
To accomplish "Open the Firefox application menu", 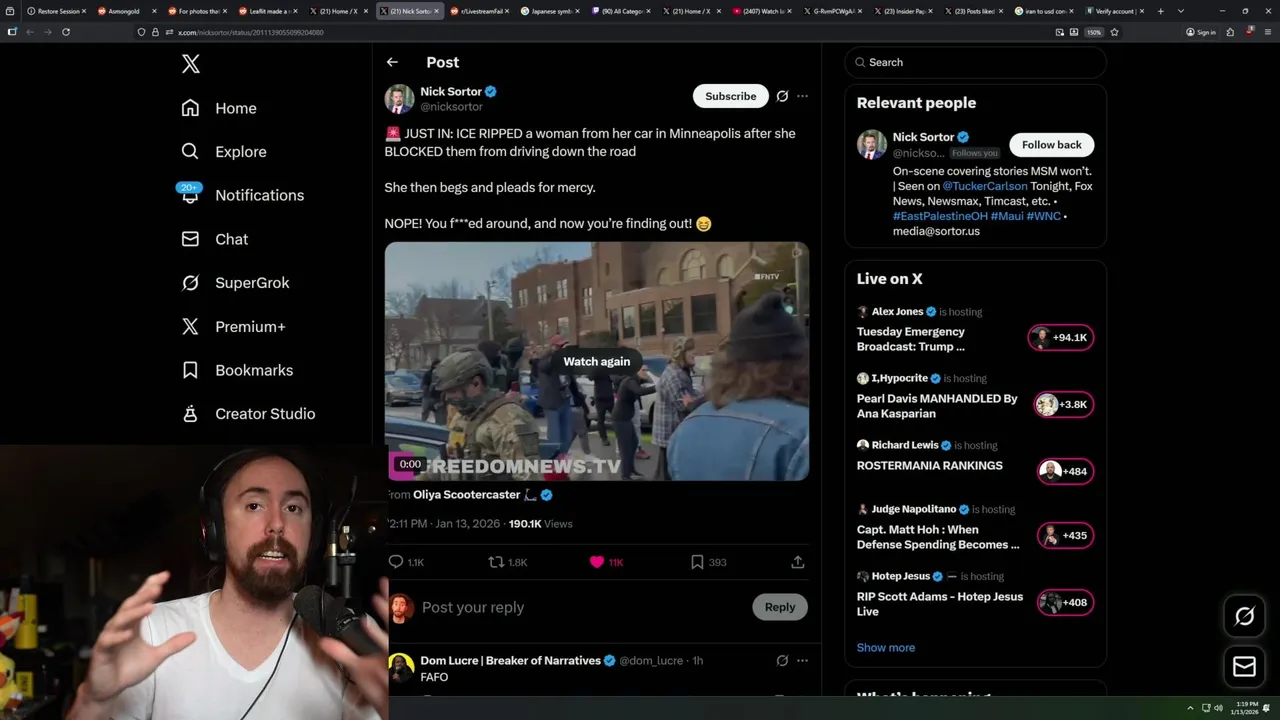I will pos(1268,32).
